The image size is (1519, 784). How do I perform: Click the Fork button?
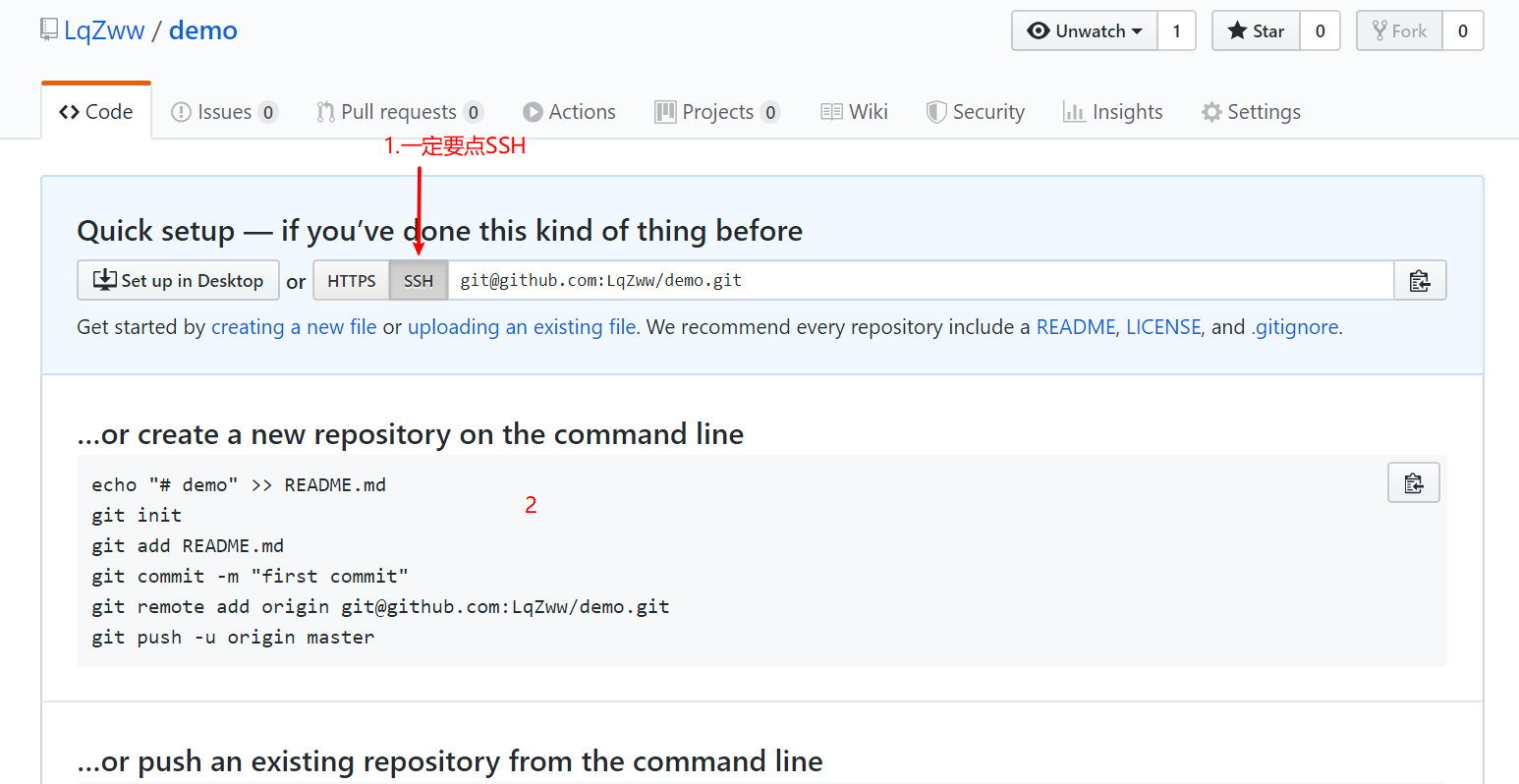(x=1399, y=31)
